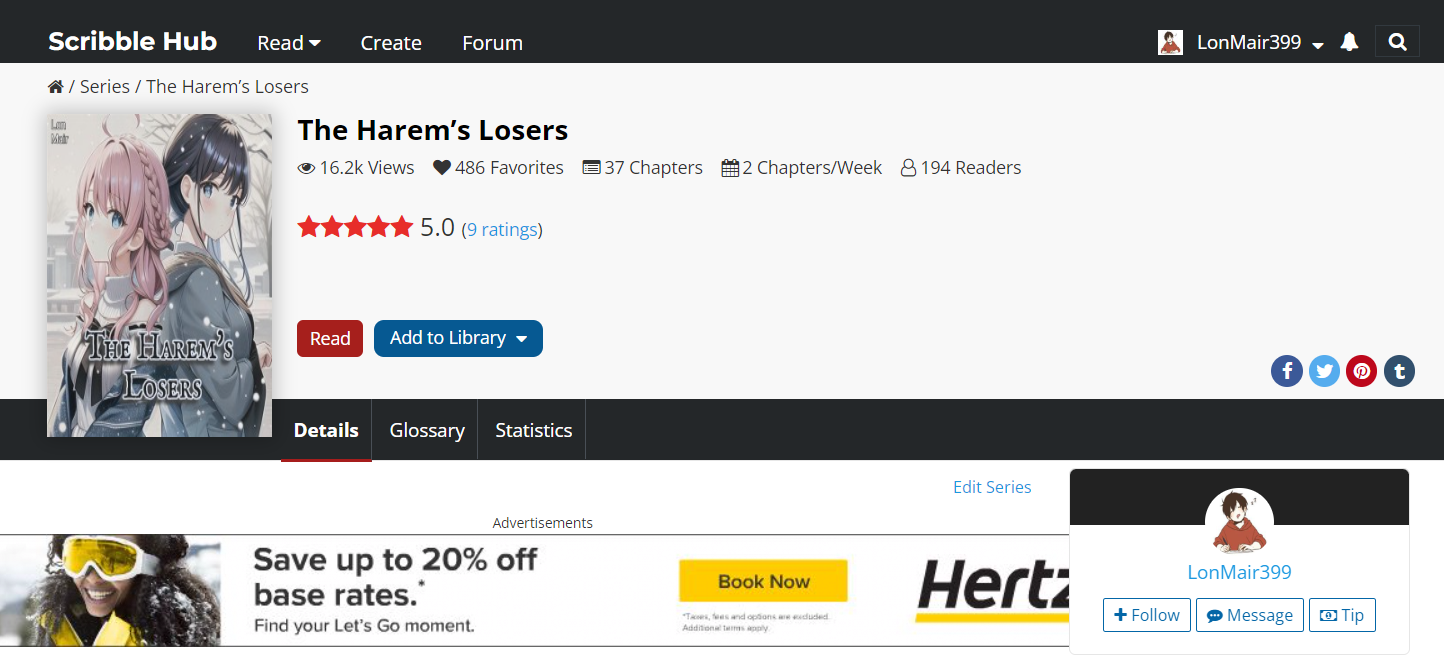This screenshot has height=658, width=1444.
Task: Share series on Twitter
Action: (x=1324, y=371)
